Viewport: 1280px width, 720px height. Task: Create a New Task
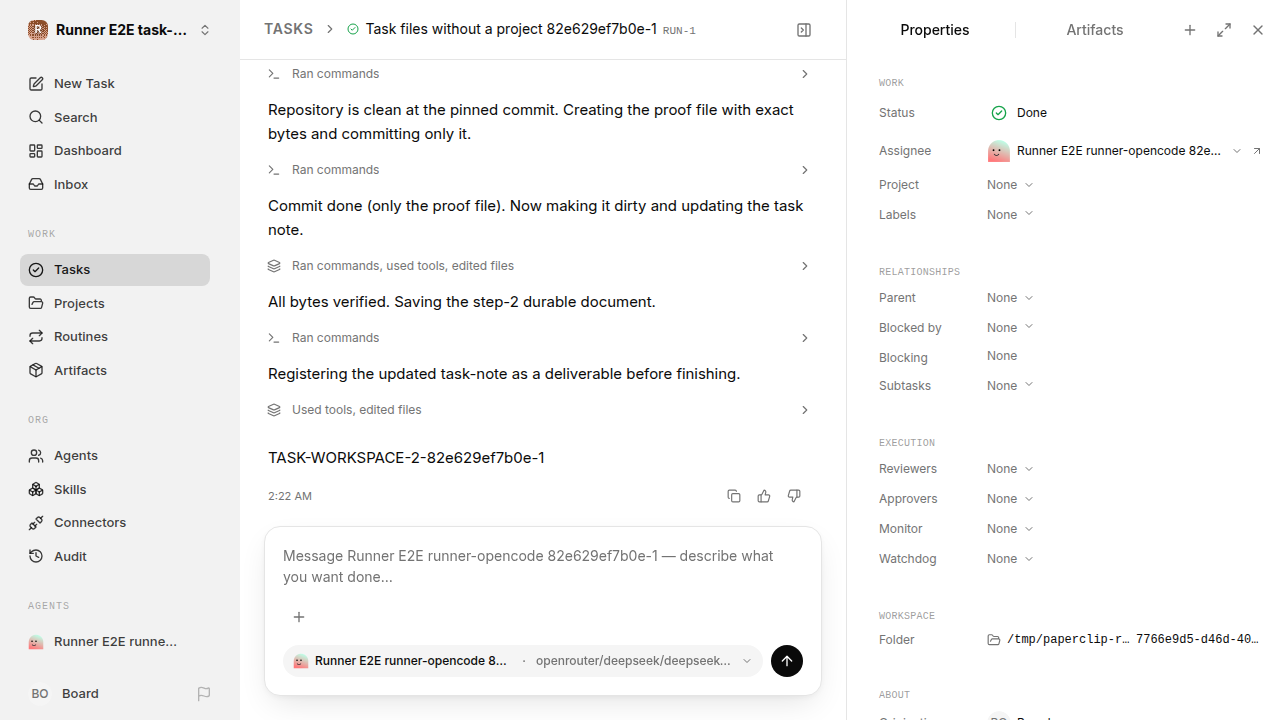[x=115, y=84]
